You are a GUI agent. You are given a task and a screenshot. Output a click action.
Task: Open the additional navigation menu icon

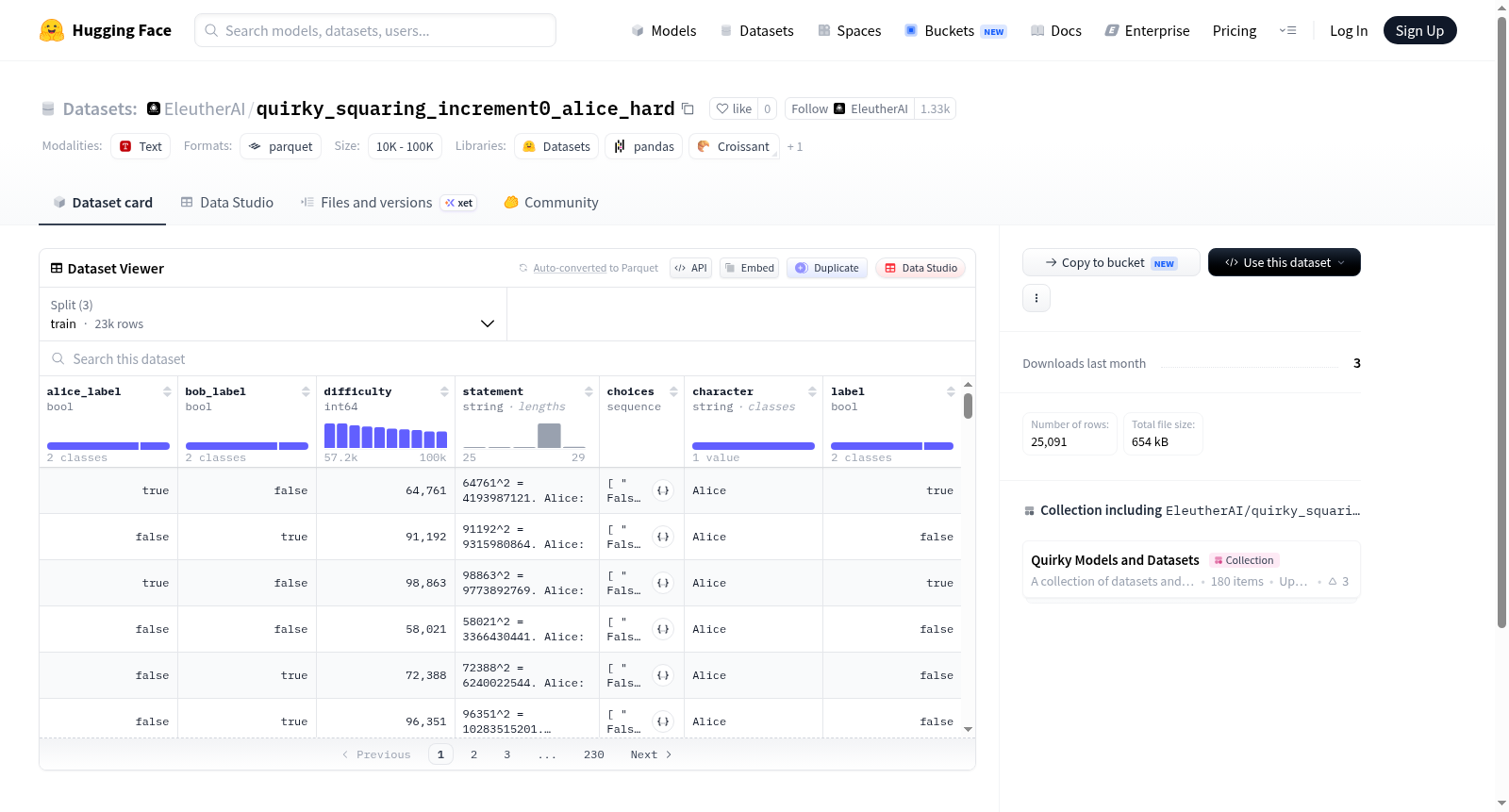[1287, 30]
